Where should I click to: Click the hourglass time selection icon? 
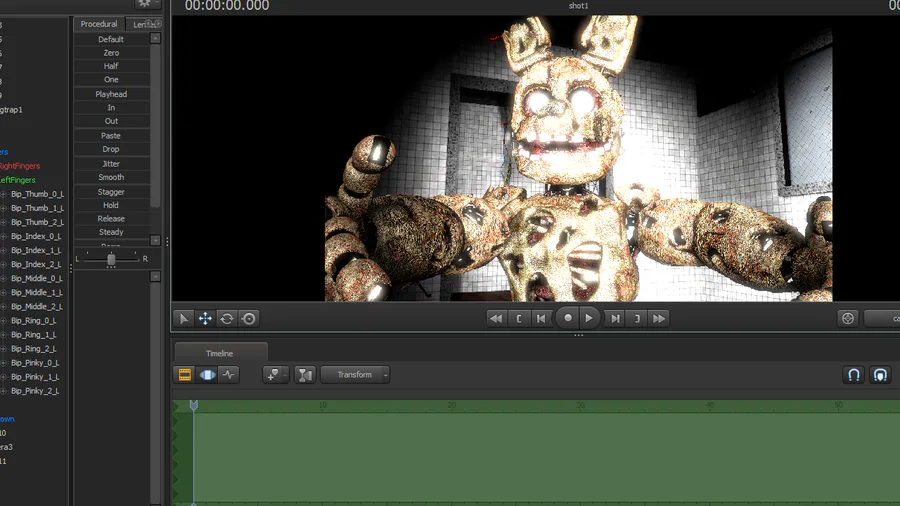point(305,375)
